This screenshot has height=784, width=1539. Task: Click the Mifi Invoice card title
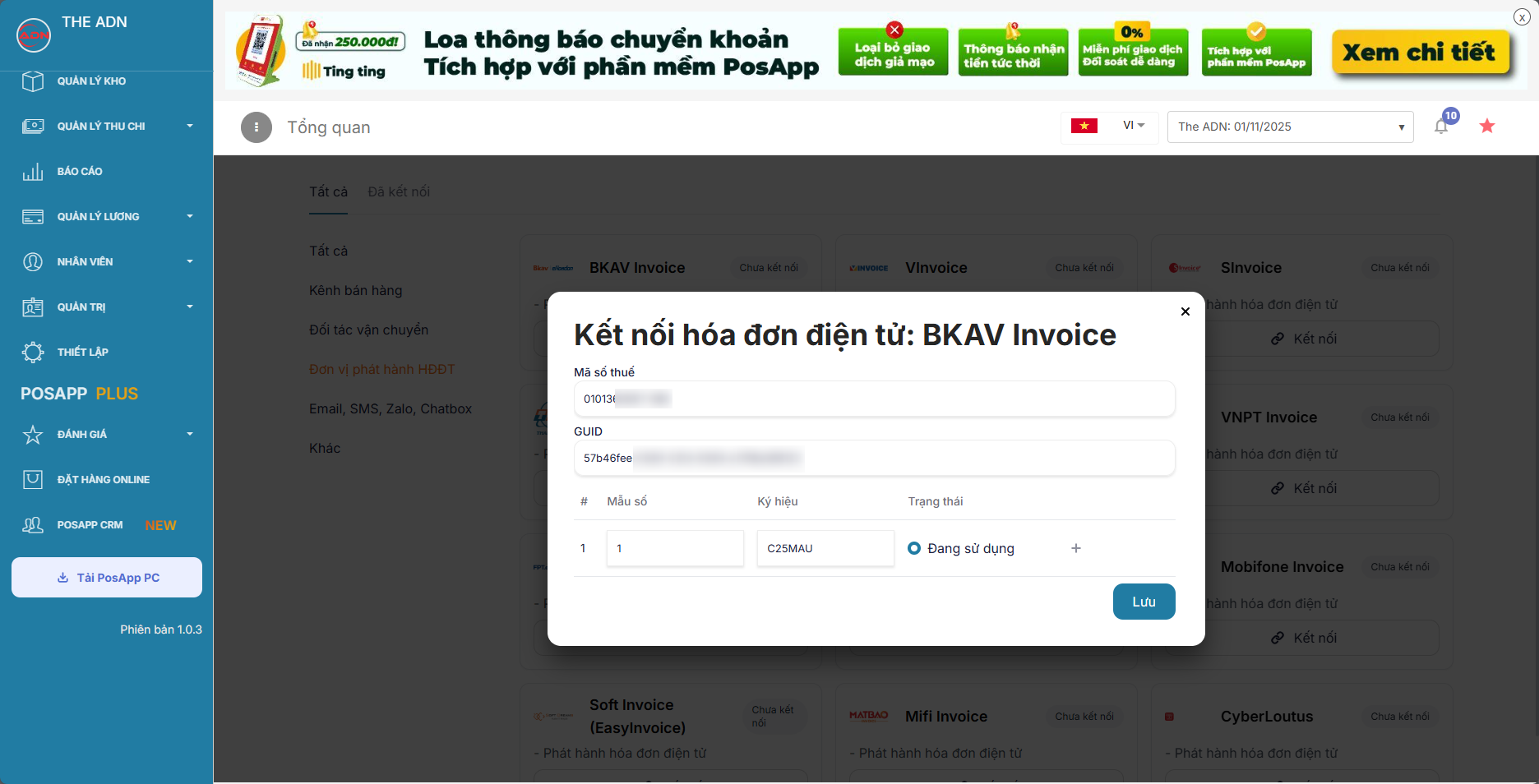pyautogui.click(x=946, y=717)
